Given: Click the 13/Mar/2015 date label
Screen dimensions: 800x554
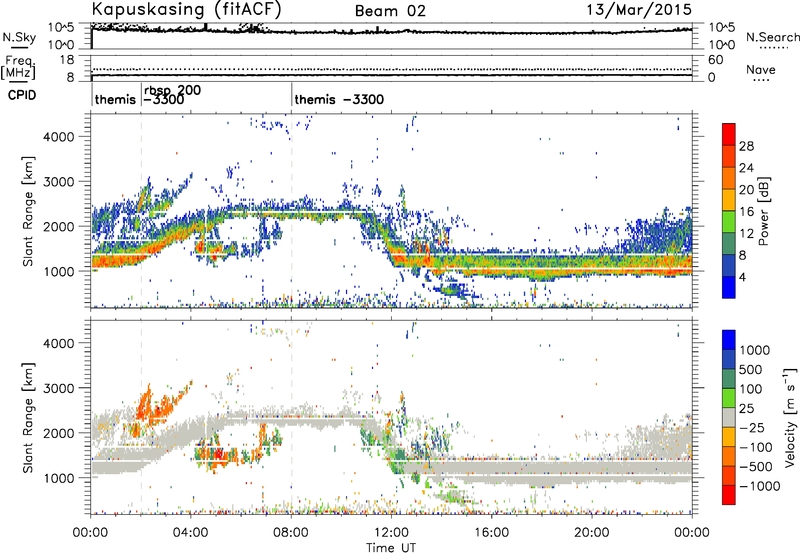Looking at the screenshot, I should pos(639,9).
